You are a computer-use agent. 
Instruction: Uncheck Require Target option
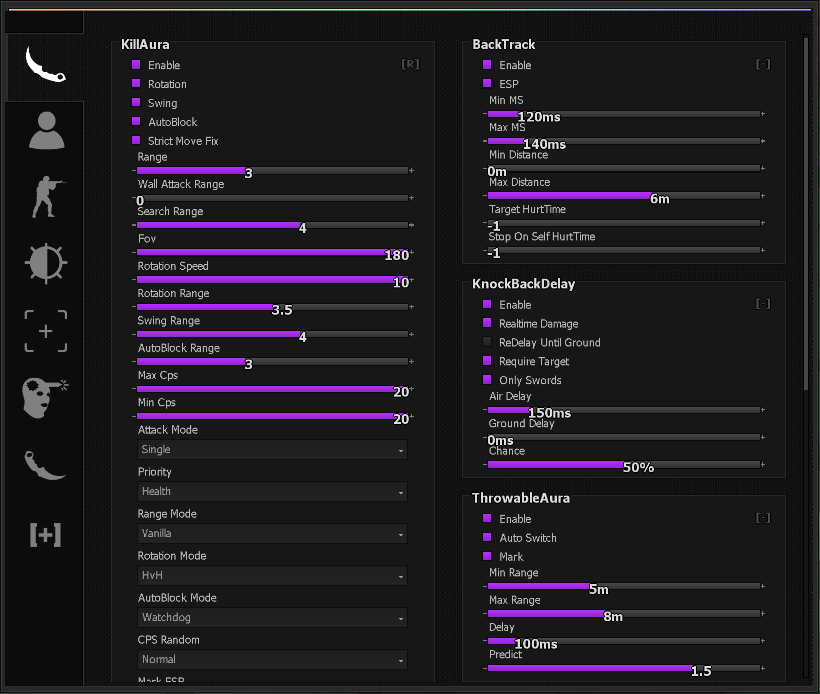[487, 361]
